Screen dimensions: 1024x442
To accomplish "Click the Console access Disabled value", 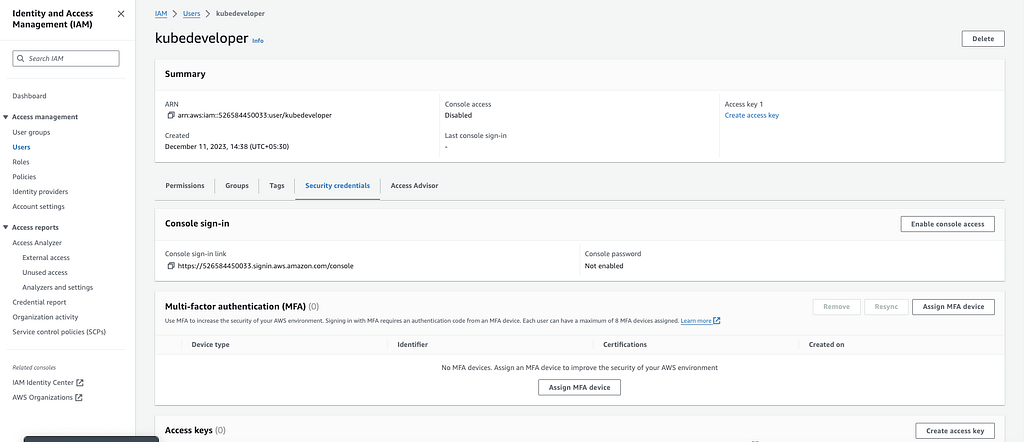I will point(458,116).
